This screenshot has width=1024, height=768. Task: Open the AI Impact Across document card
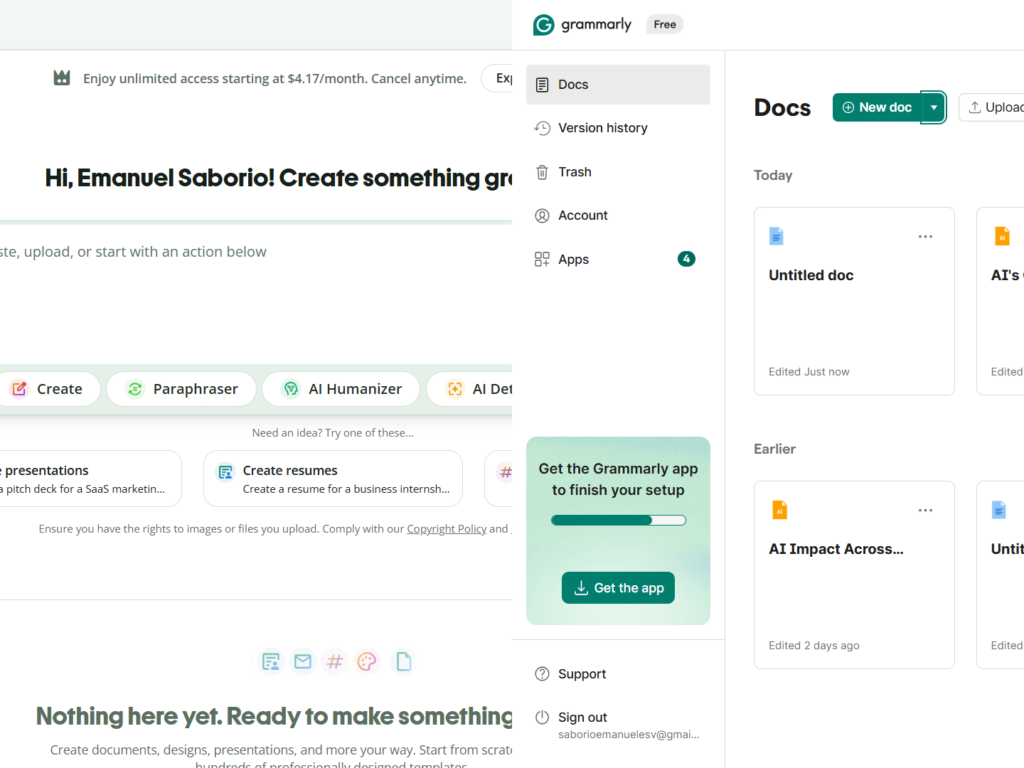pyautogui.click(x=854, y=575)
